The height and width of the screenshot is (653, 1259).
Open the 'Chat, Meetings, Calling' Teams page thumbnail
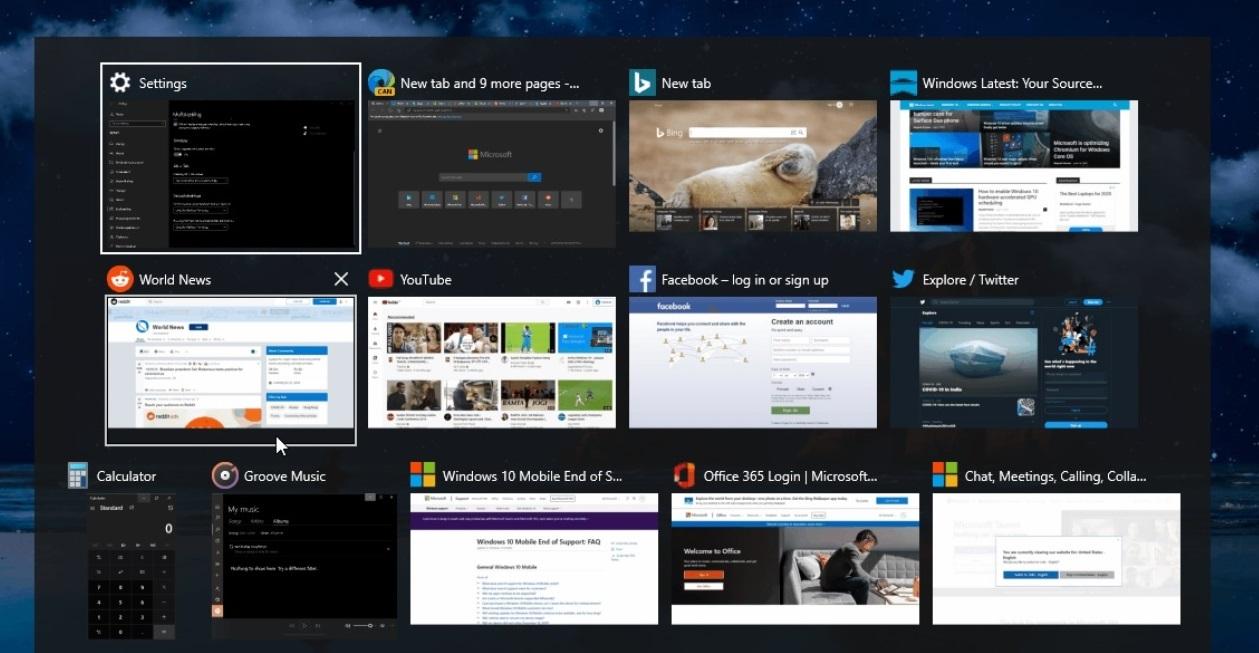1056,559
